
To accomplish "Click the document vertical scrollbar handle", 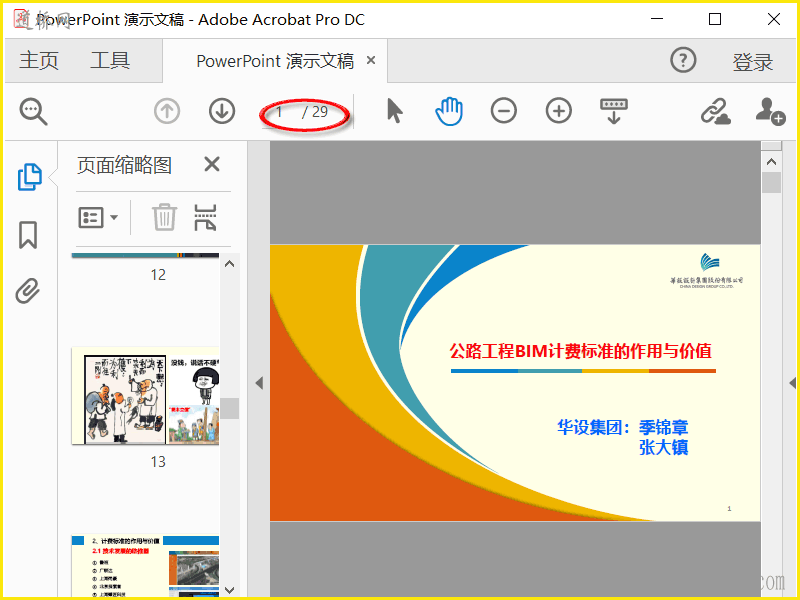I will [771, 183].
